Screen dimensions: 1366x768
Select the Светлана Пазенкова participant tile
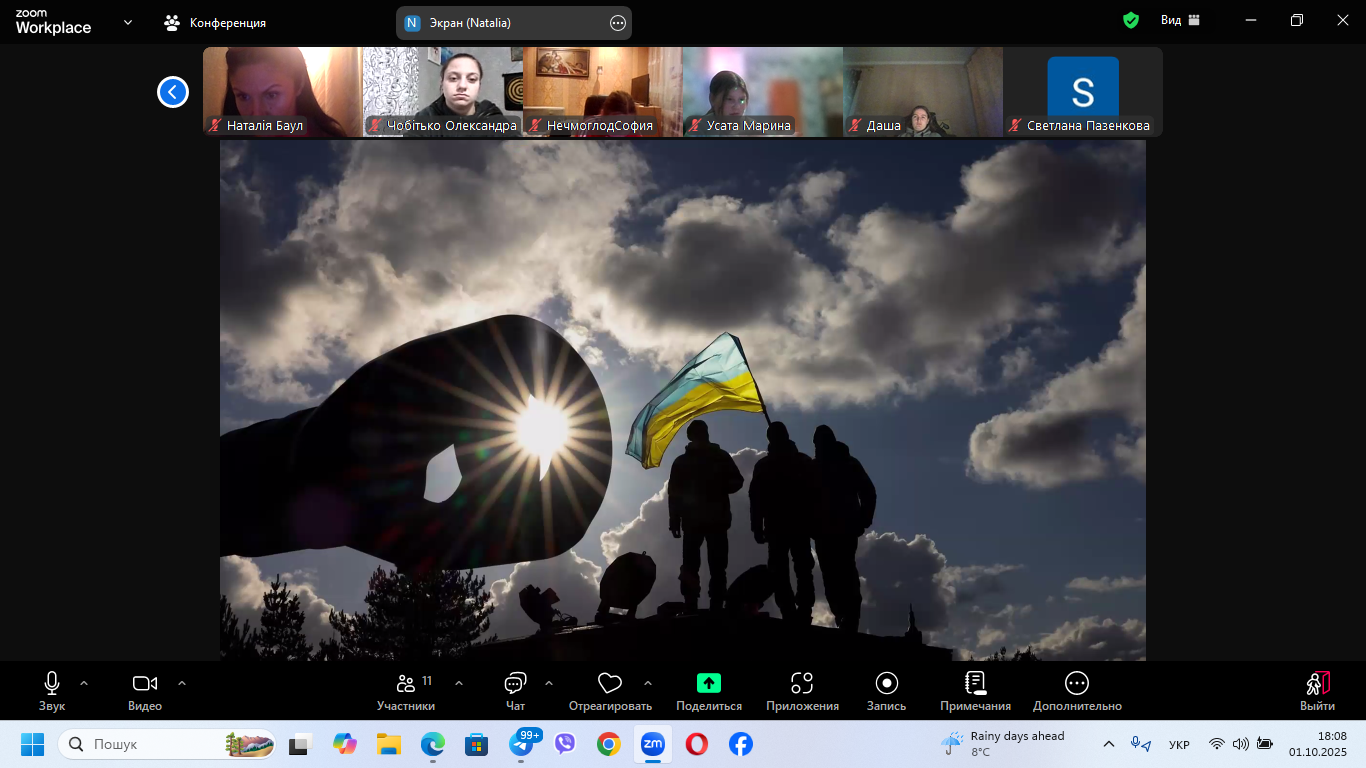tap(1083, 92)
